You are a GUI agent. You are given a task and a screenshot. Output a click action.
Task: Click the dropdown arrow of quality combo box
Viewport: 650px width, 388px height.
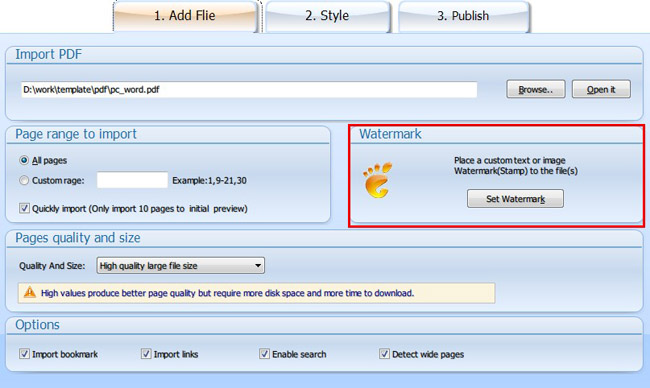[258, 265]
